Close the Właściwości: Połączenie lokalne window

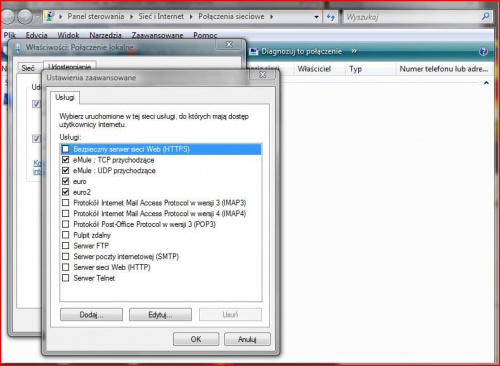point(229,45)
